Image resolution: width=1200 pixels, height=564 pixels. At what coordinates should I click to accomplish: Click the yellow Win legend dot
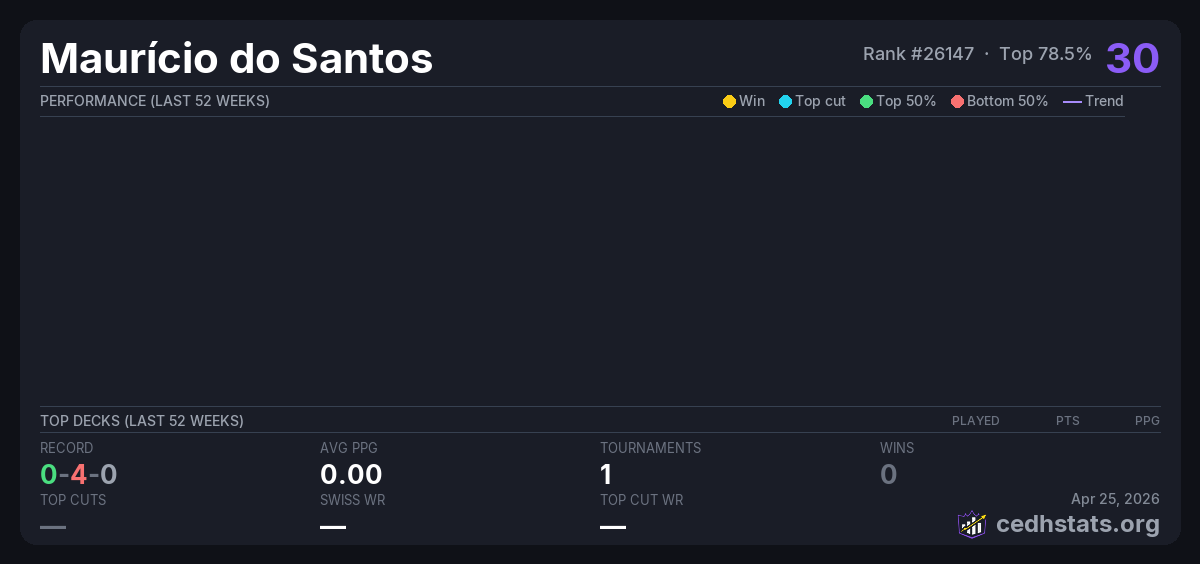(729, 101)
